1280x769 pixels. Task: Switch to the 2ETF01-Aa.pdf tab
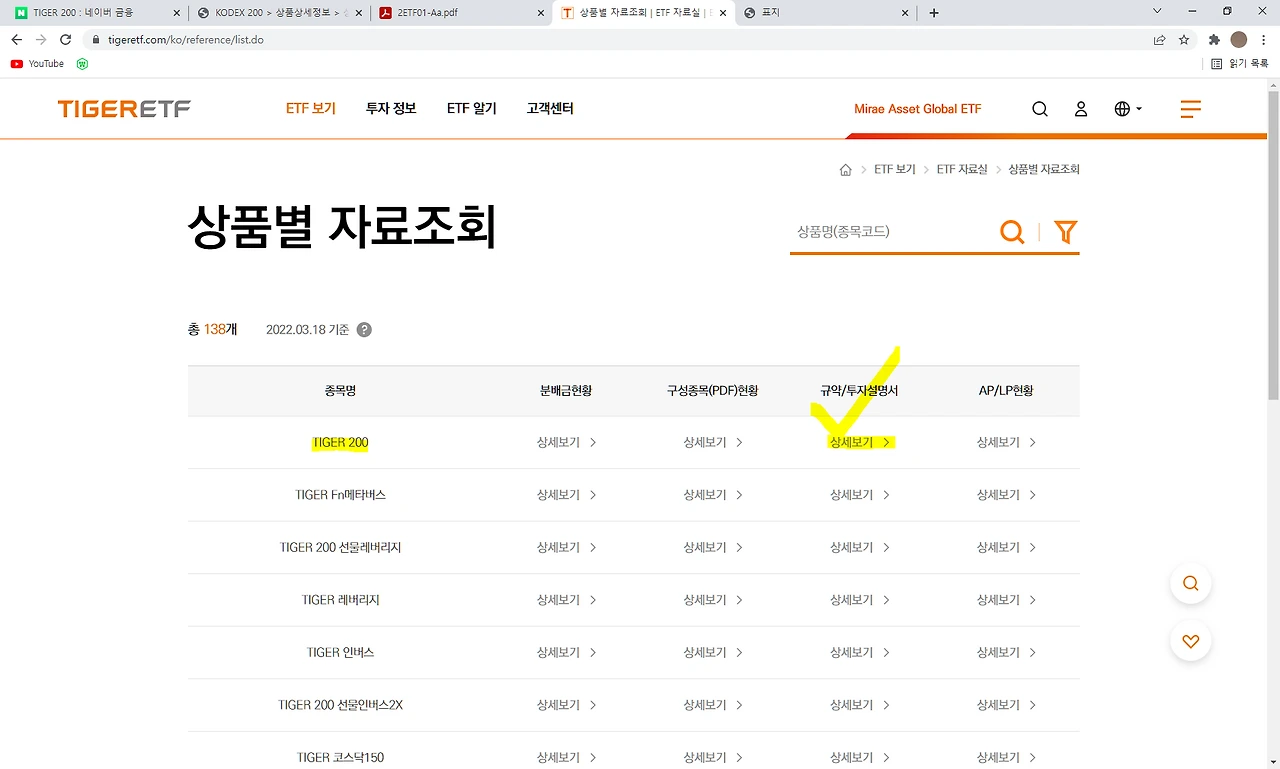pos(460,13)
